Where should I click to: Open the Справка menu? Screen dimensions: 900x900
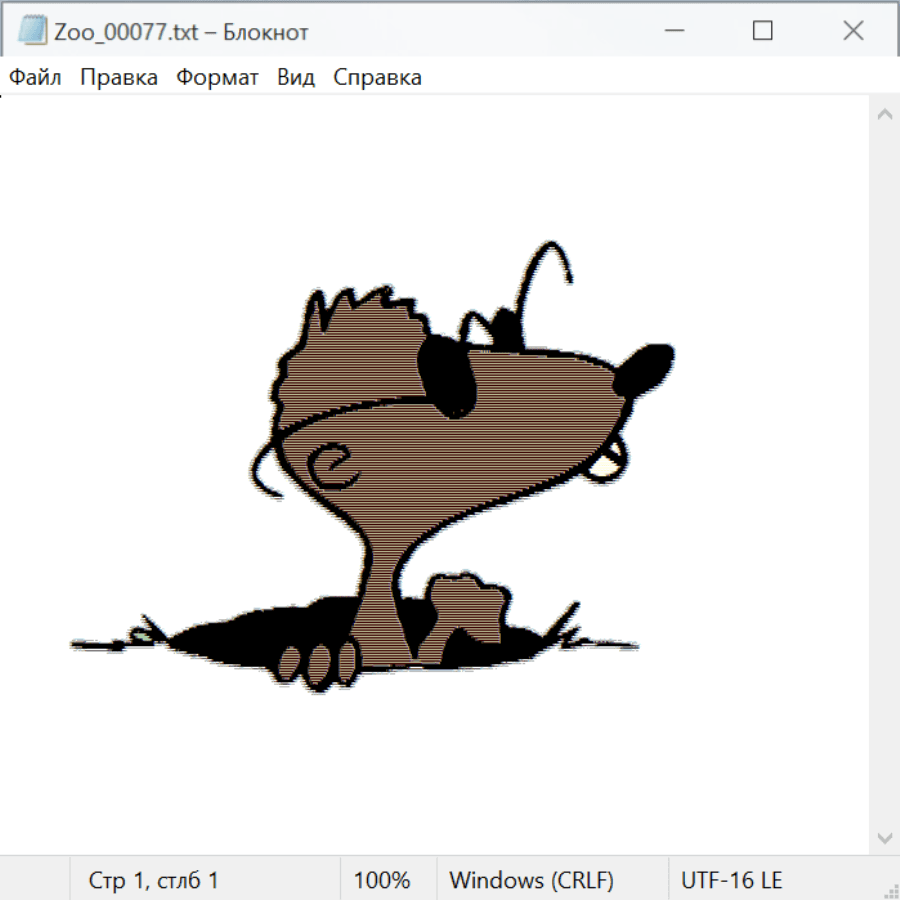pos(377,78)
